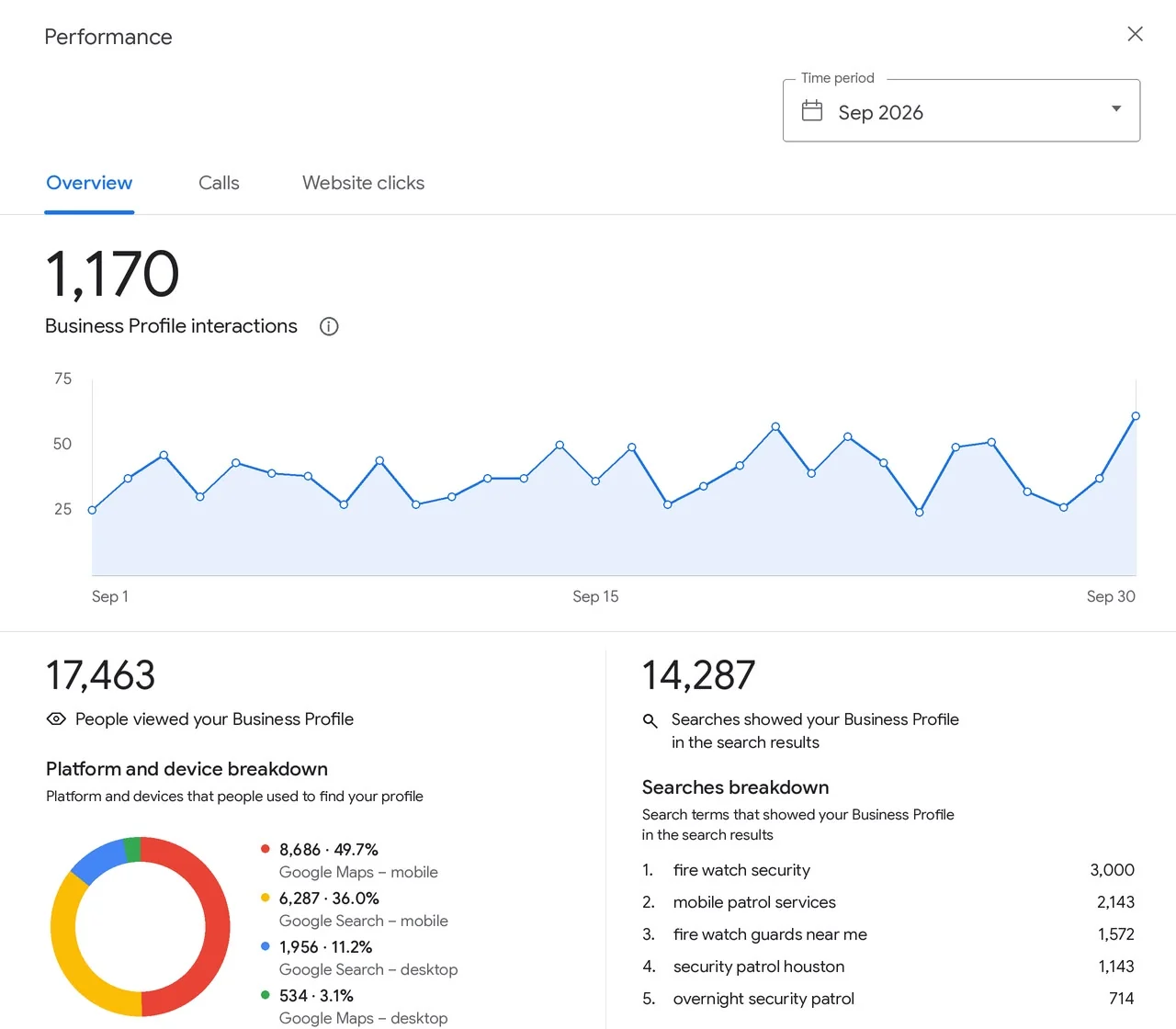Click the 1,572 search count value
Viewport: 1176px width, 1029px height.
[x=1116, y=934]
